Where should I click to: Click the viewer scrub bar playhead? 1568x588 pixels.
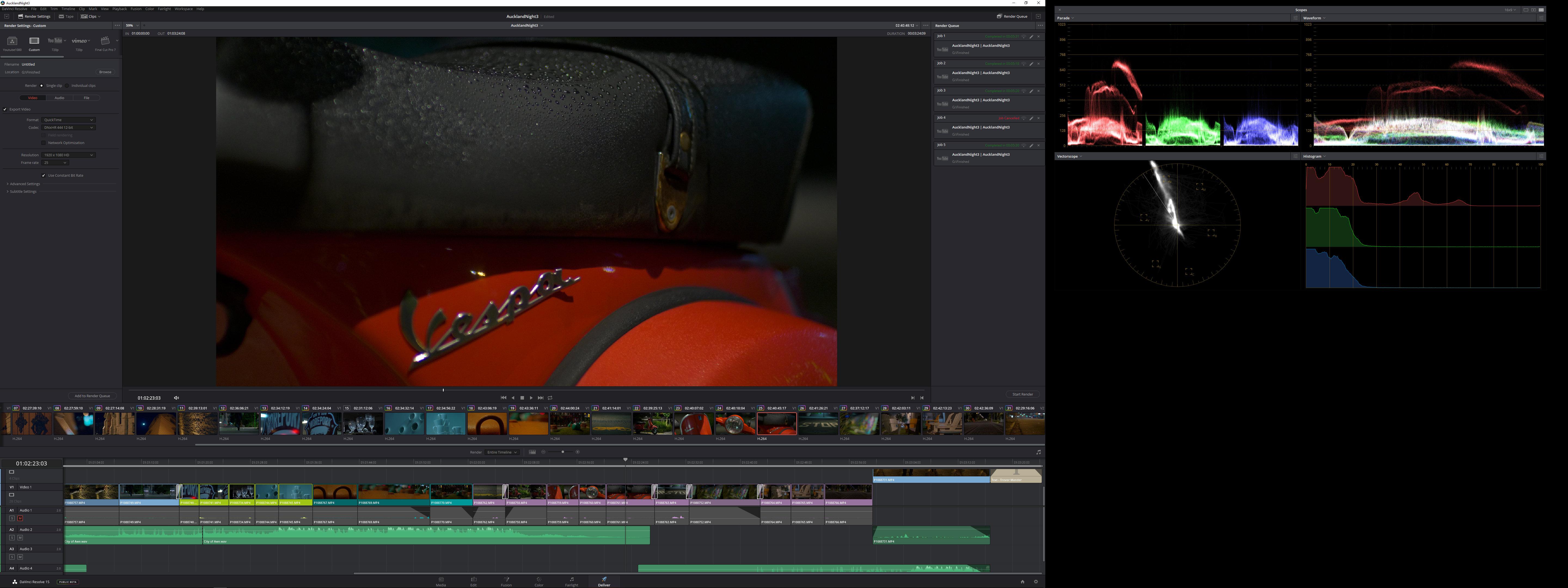point(443,390)
